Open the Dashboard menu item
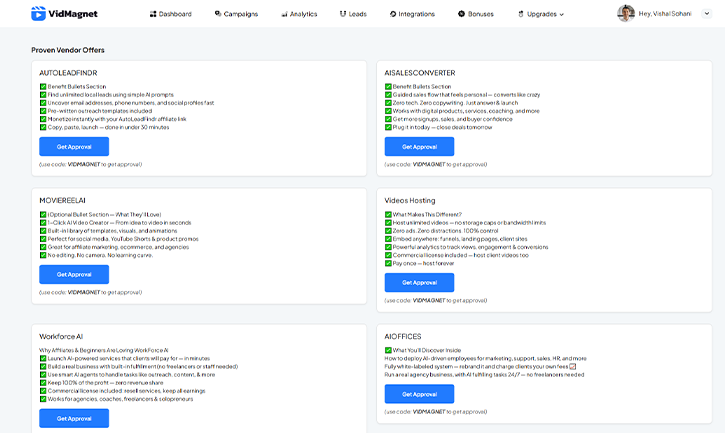 pos(171,14)
